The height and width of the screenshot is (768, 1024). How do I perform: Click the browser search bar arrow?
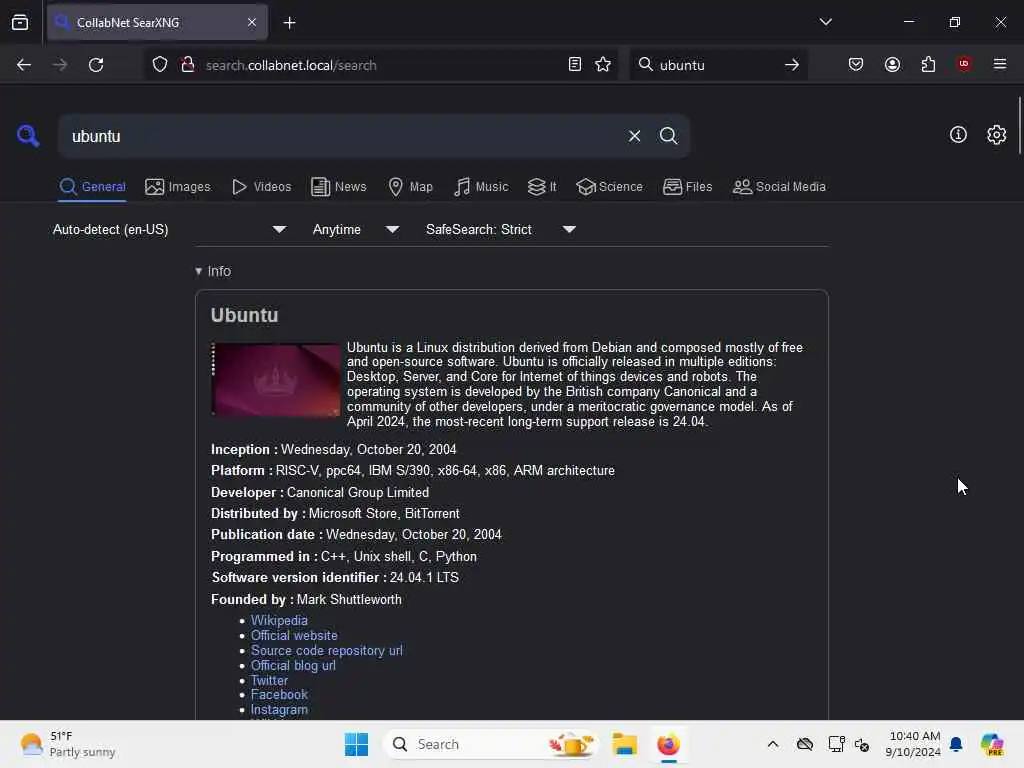click(x=792, y=65)
